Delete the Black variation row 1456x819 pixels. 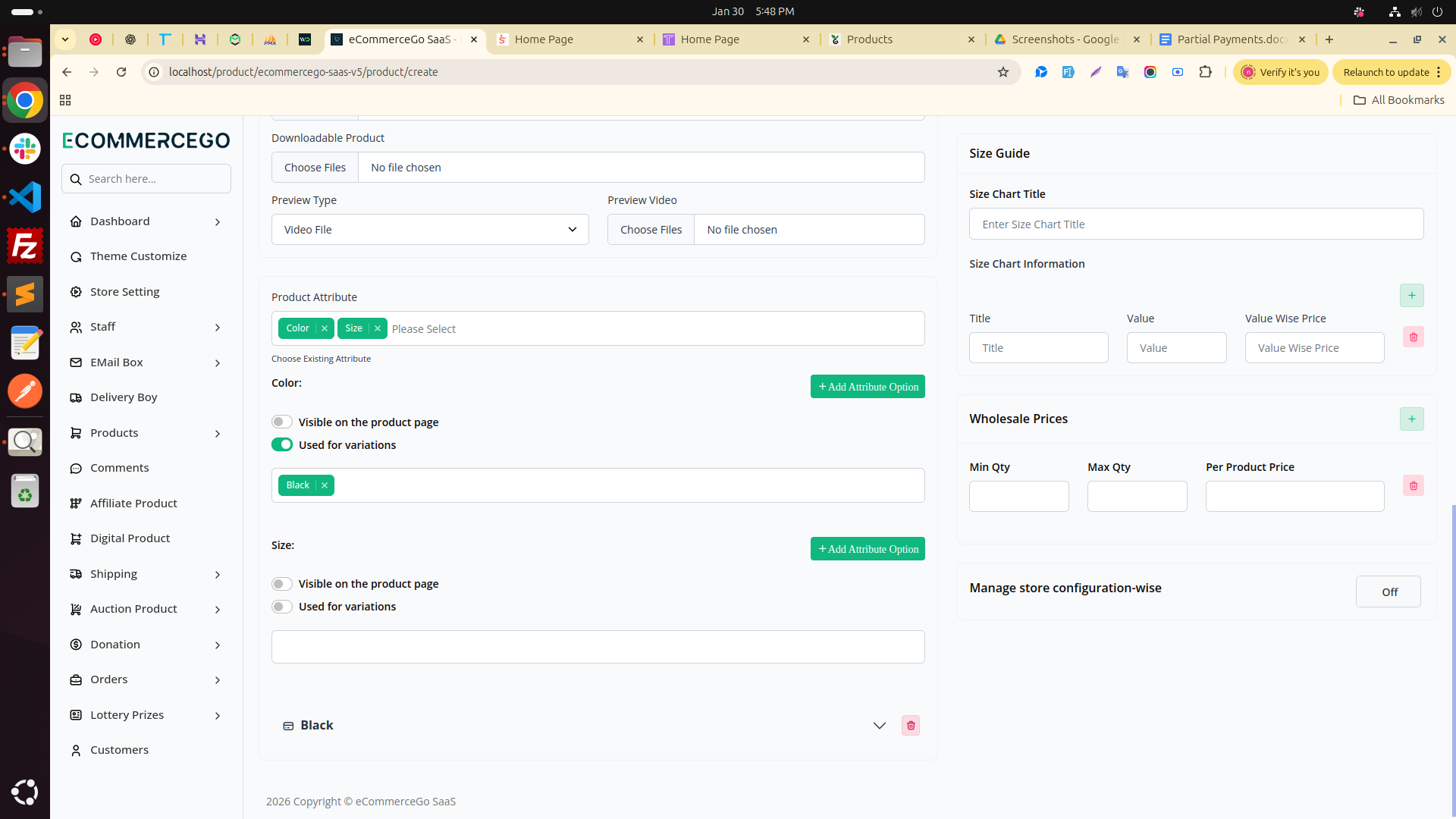click(x=911, y=726)
